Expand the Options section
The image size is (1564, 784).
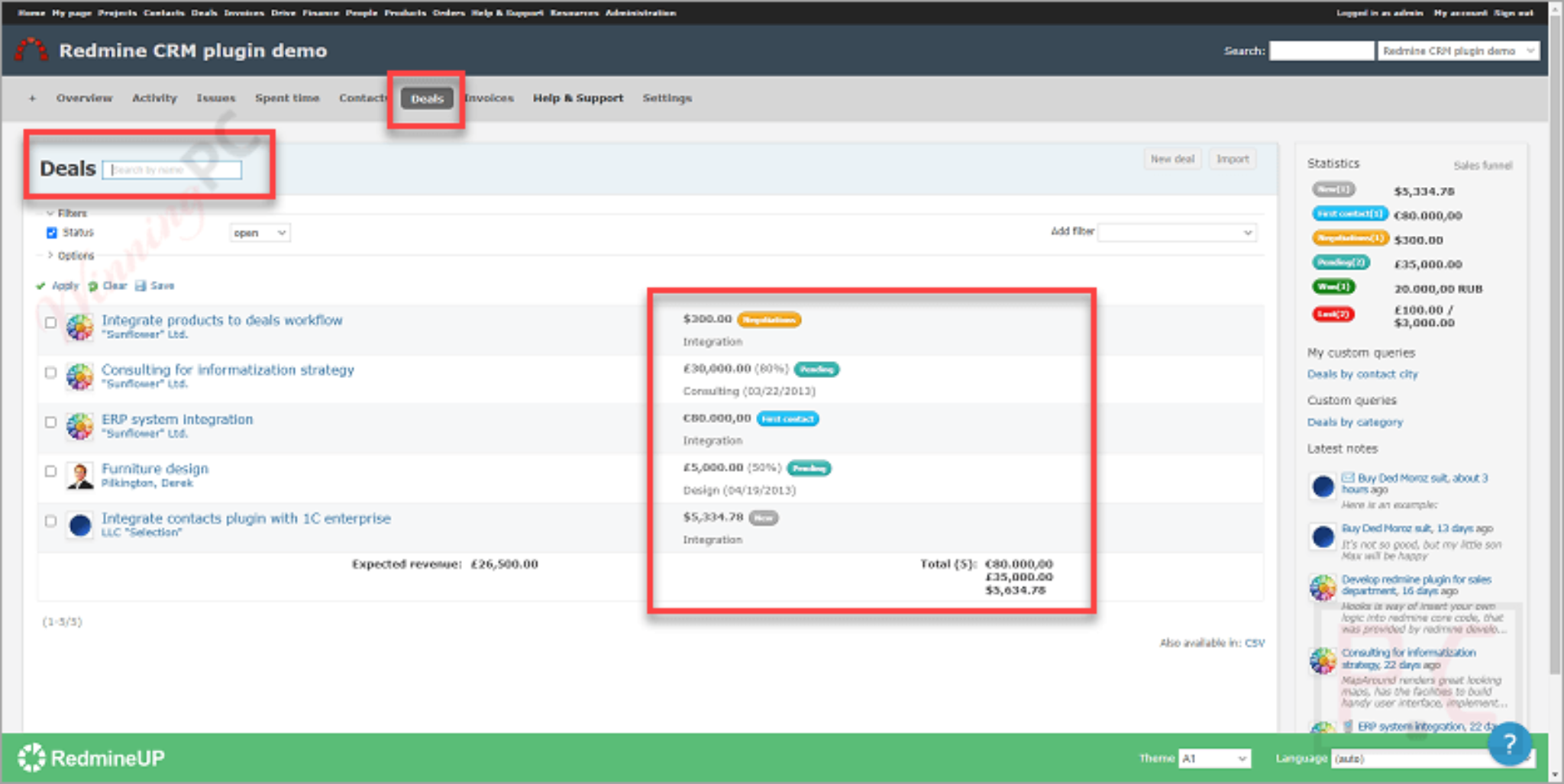tap(71, 255)
